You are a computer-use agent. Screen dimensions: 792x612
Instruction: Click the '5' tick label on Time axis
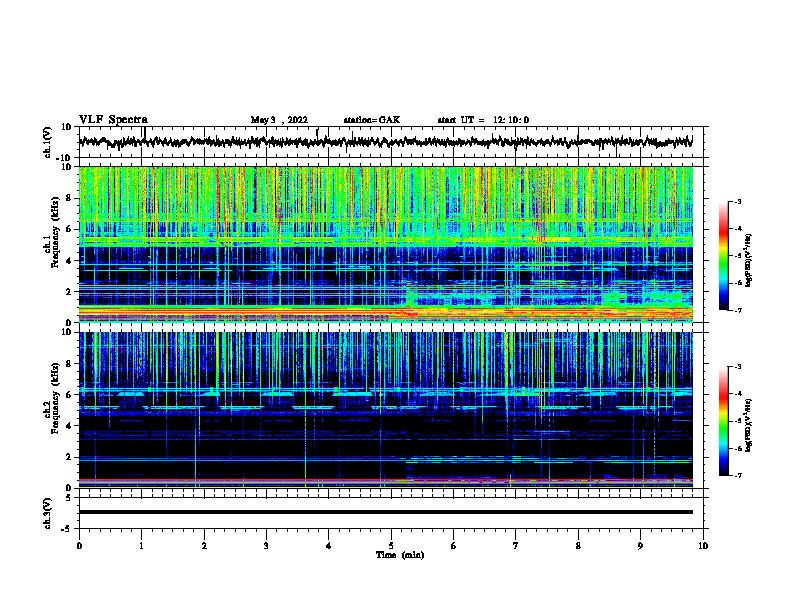point(391,546)
